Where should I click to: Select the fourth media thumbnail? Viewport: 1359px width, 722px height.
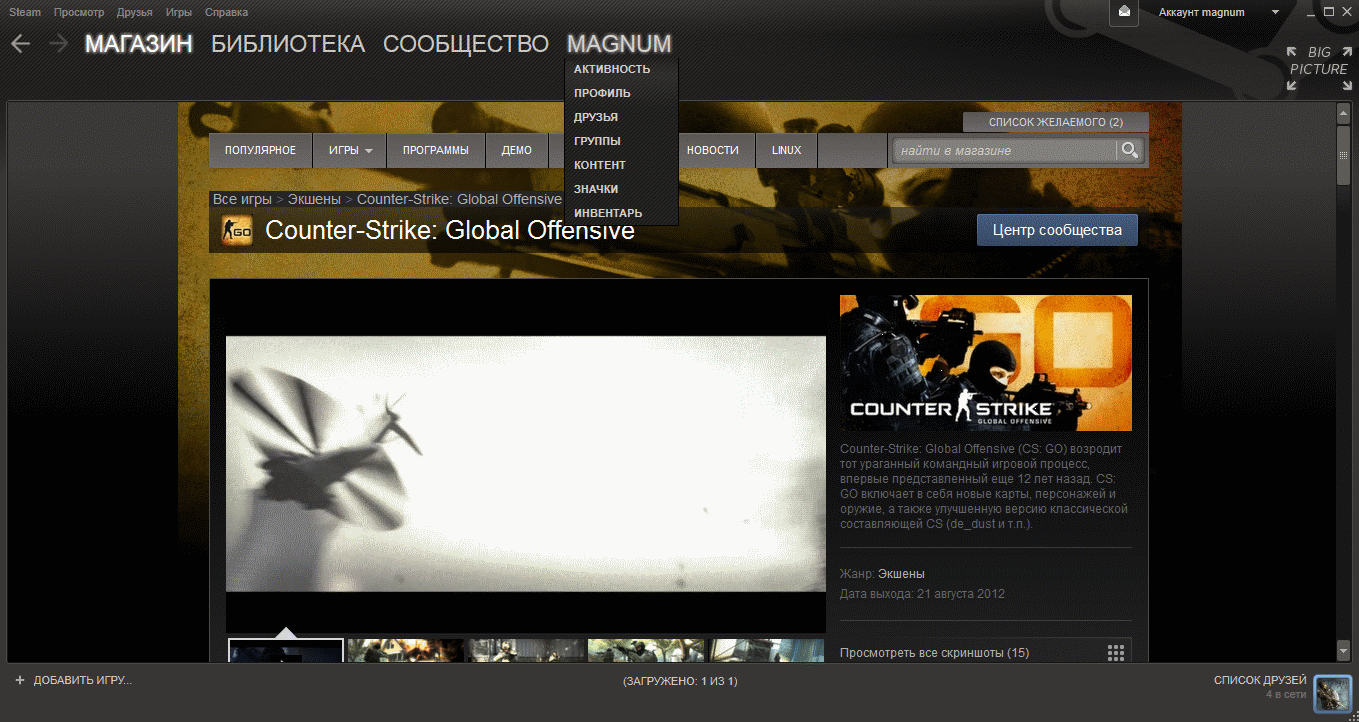pos(646,650)
